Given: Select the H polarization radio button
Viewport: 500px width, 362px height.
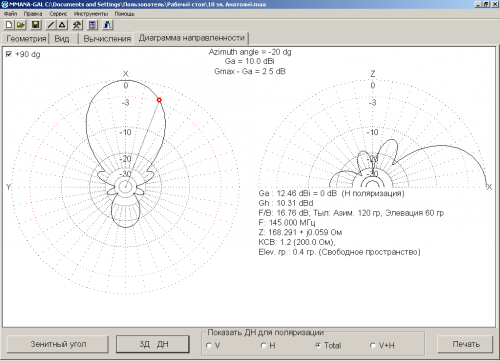Looking at the screenshot, I should (263, 346).
